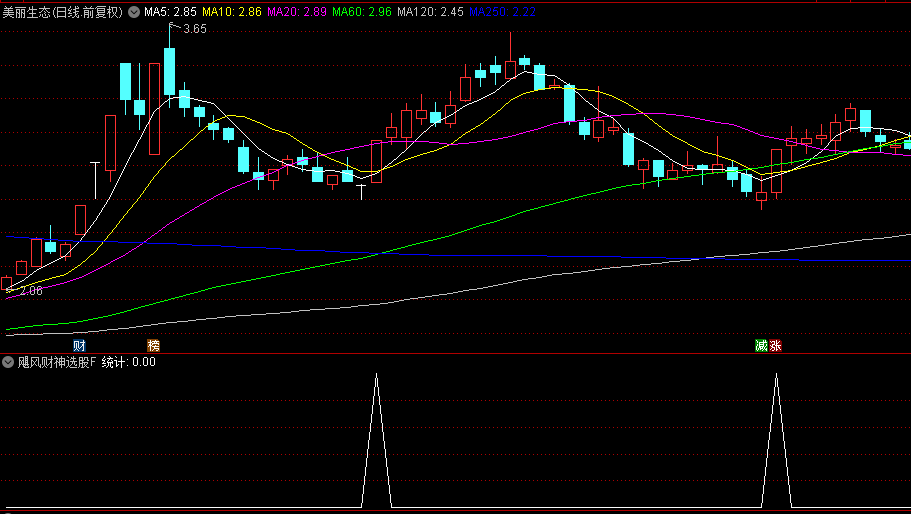
Task: Select the MA60: 2.96 label
Action: click(362, 12)
